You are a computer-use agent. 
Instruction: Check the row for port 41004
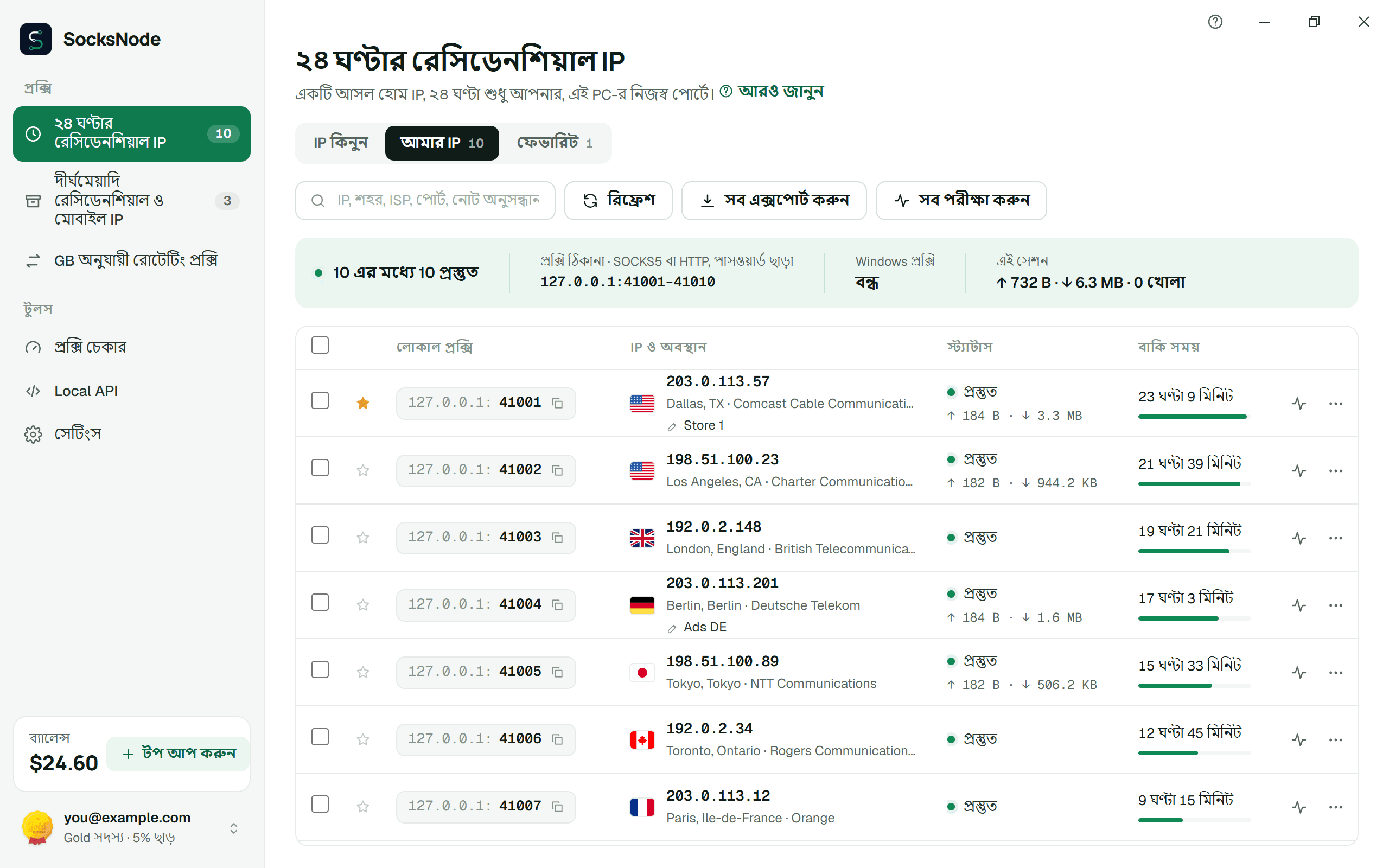320,602
